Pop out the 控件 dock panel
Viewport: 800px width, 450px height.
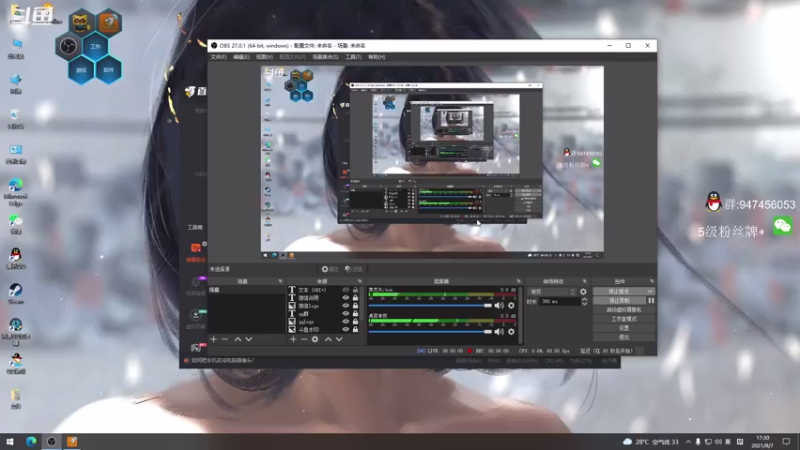[x=652, y=281]
